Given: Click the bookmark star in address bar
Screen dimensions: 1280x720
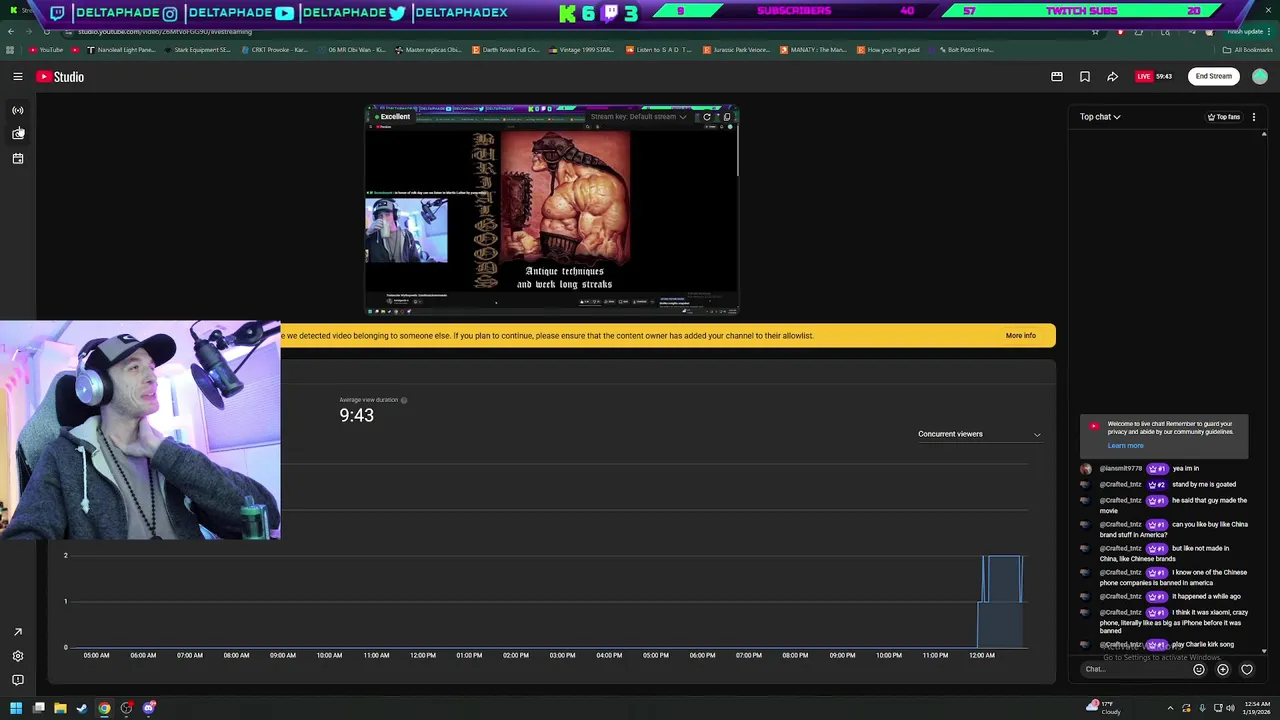Looking at the screenshot, I should click(1095, 32).
